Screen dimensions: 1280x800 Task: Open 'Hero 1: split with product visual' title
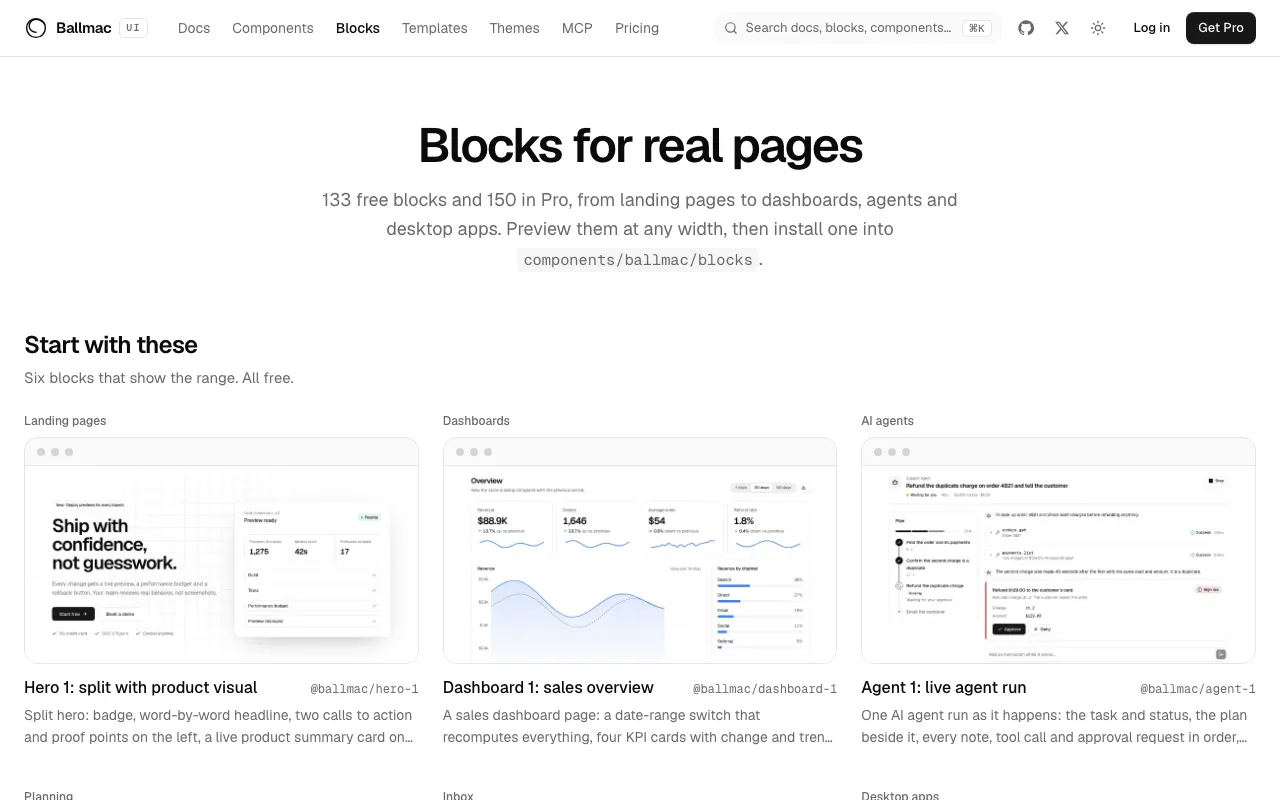[141, 688]
